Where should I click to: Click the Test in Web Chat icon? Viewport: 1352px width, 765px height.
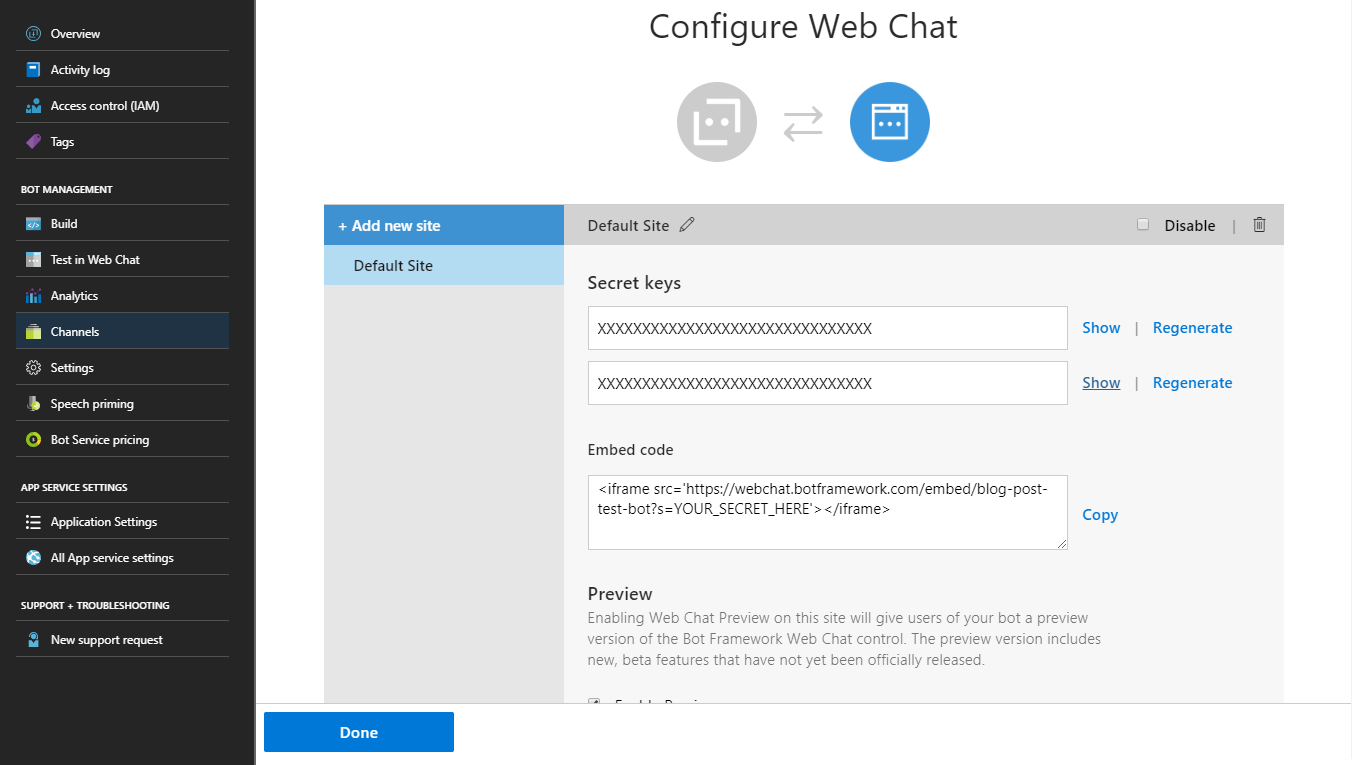(x=33, y=259)
